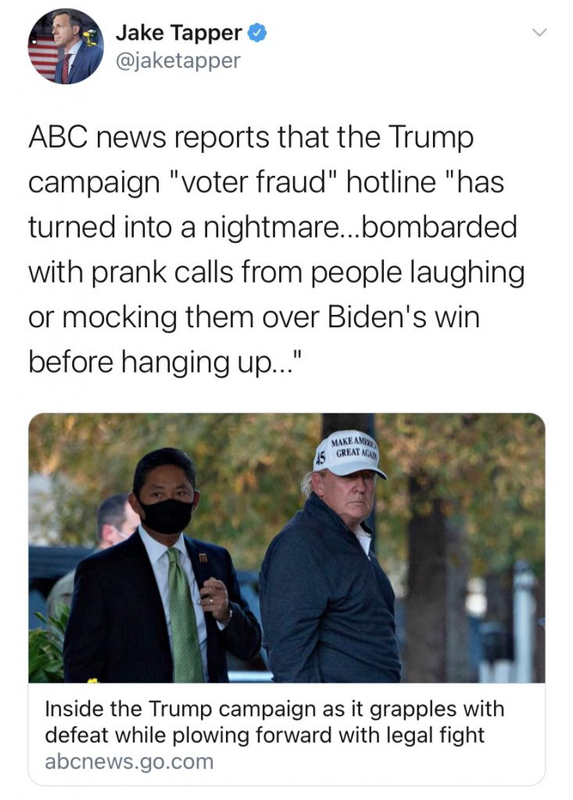
Task: Click the green tie in the photo
Action: (x=185, y=615)
